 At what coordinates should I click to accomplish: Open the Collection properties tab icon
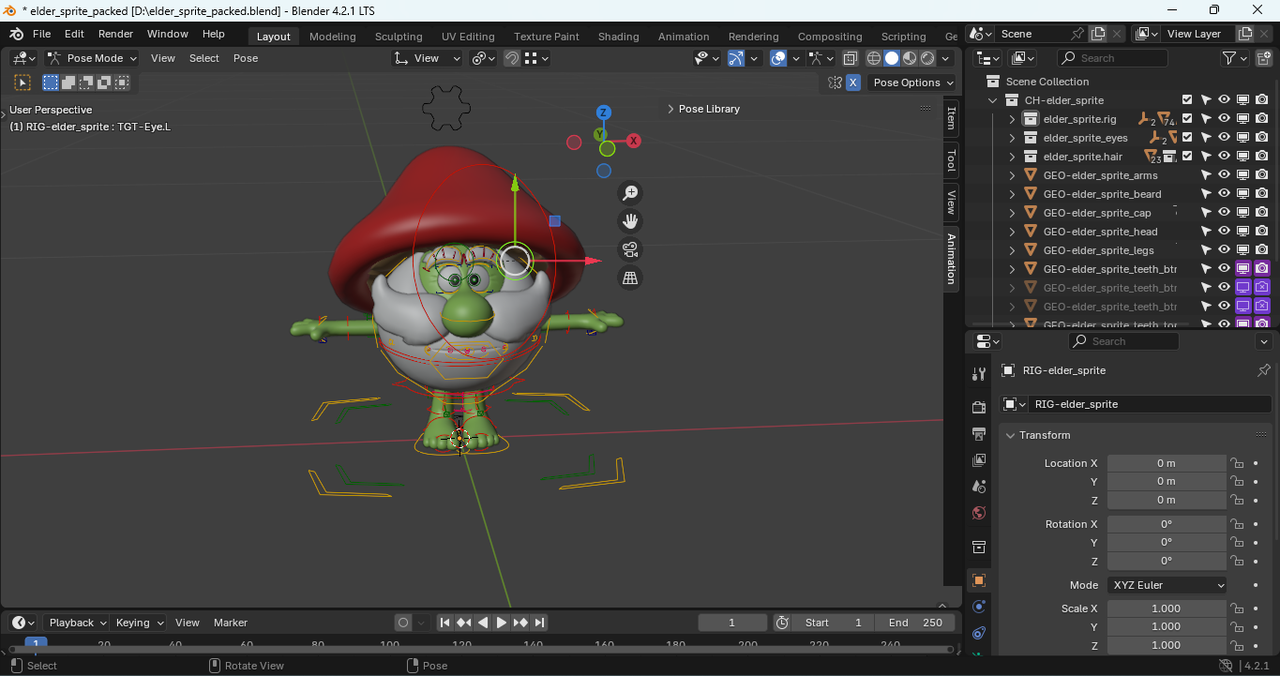(x=979, y=547)
